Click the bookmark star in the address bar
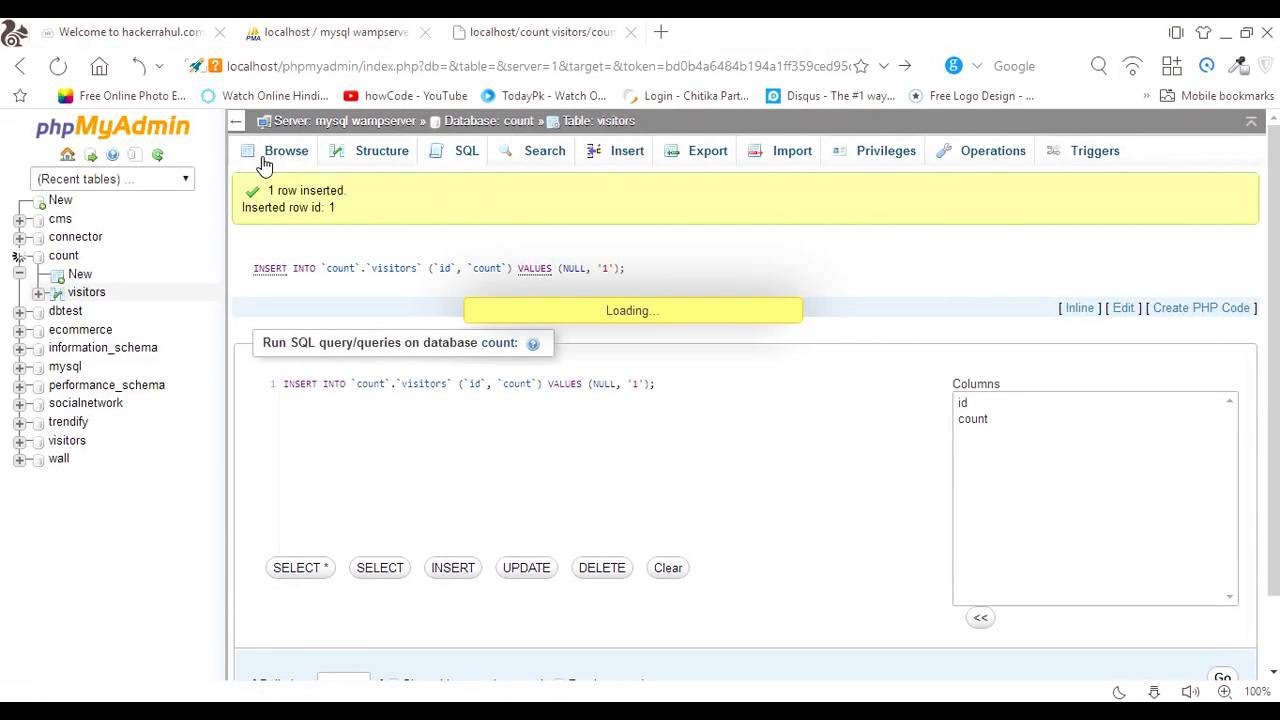Screen dimensions: 1280x720 (861, 66)
